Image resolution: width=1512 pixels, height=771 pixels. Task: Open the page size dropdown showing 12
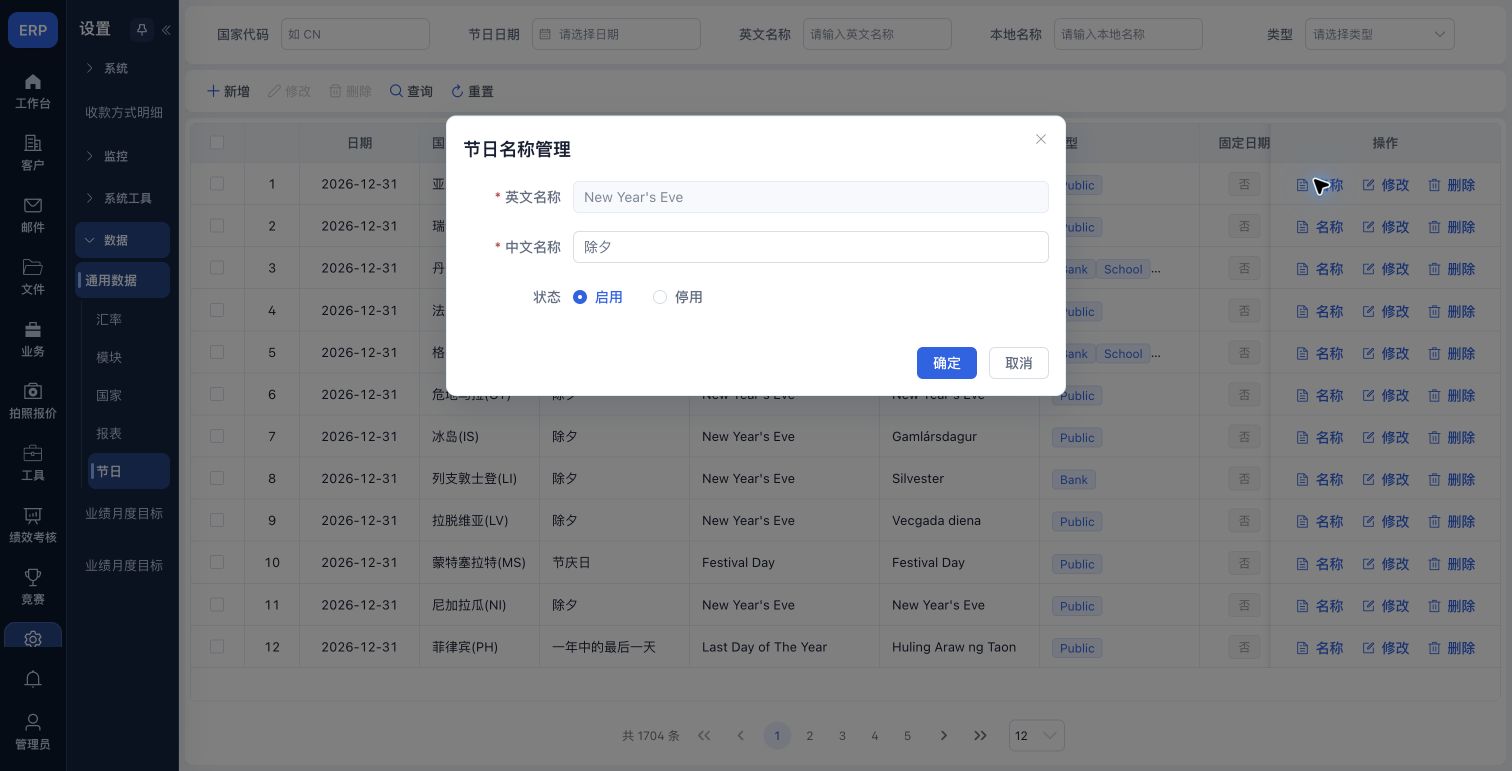tap(1037, 736)
